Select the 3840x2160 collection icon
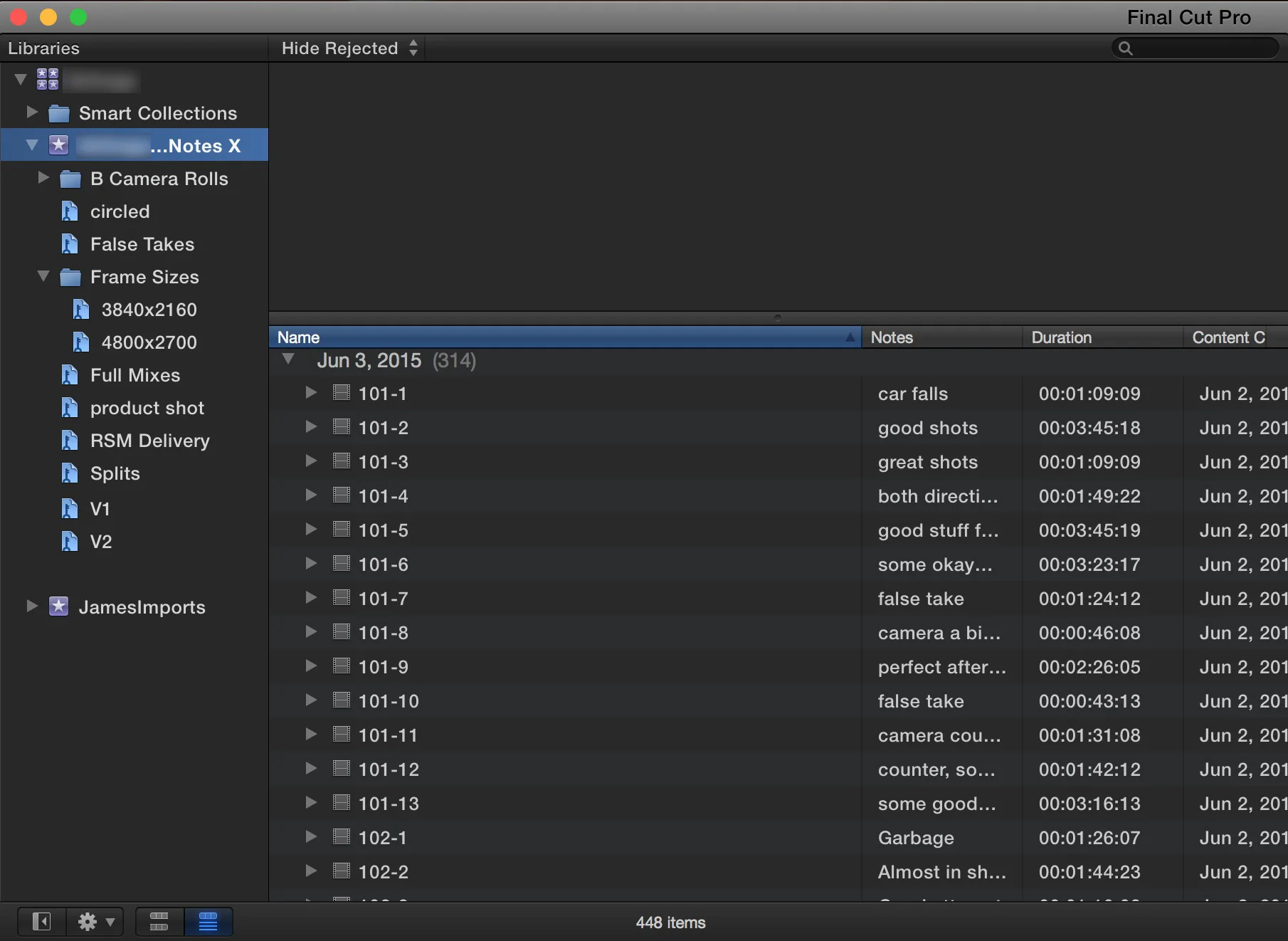 [x=80, y=310]
